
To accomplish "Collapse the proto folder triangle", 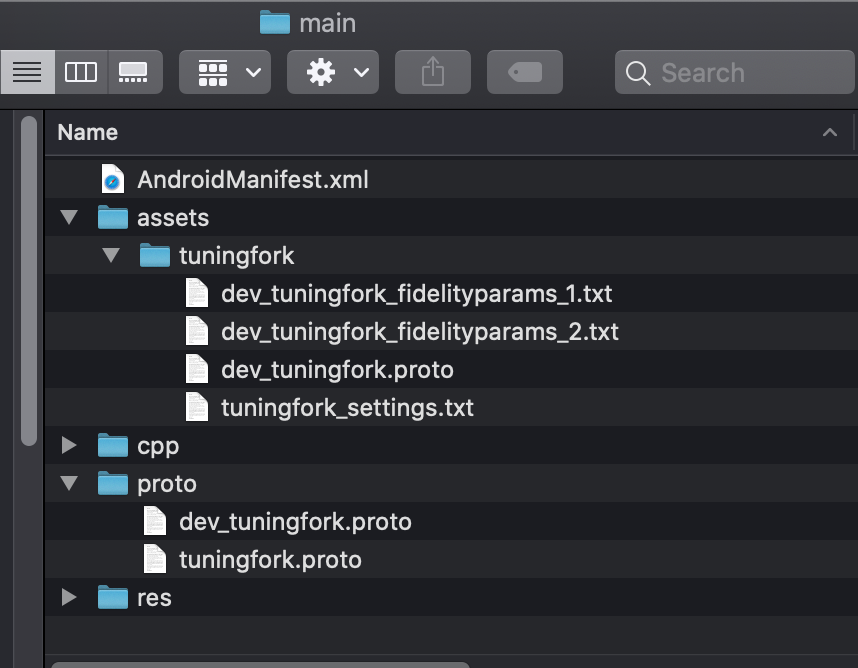I will 69,484.
